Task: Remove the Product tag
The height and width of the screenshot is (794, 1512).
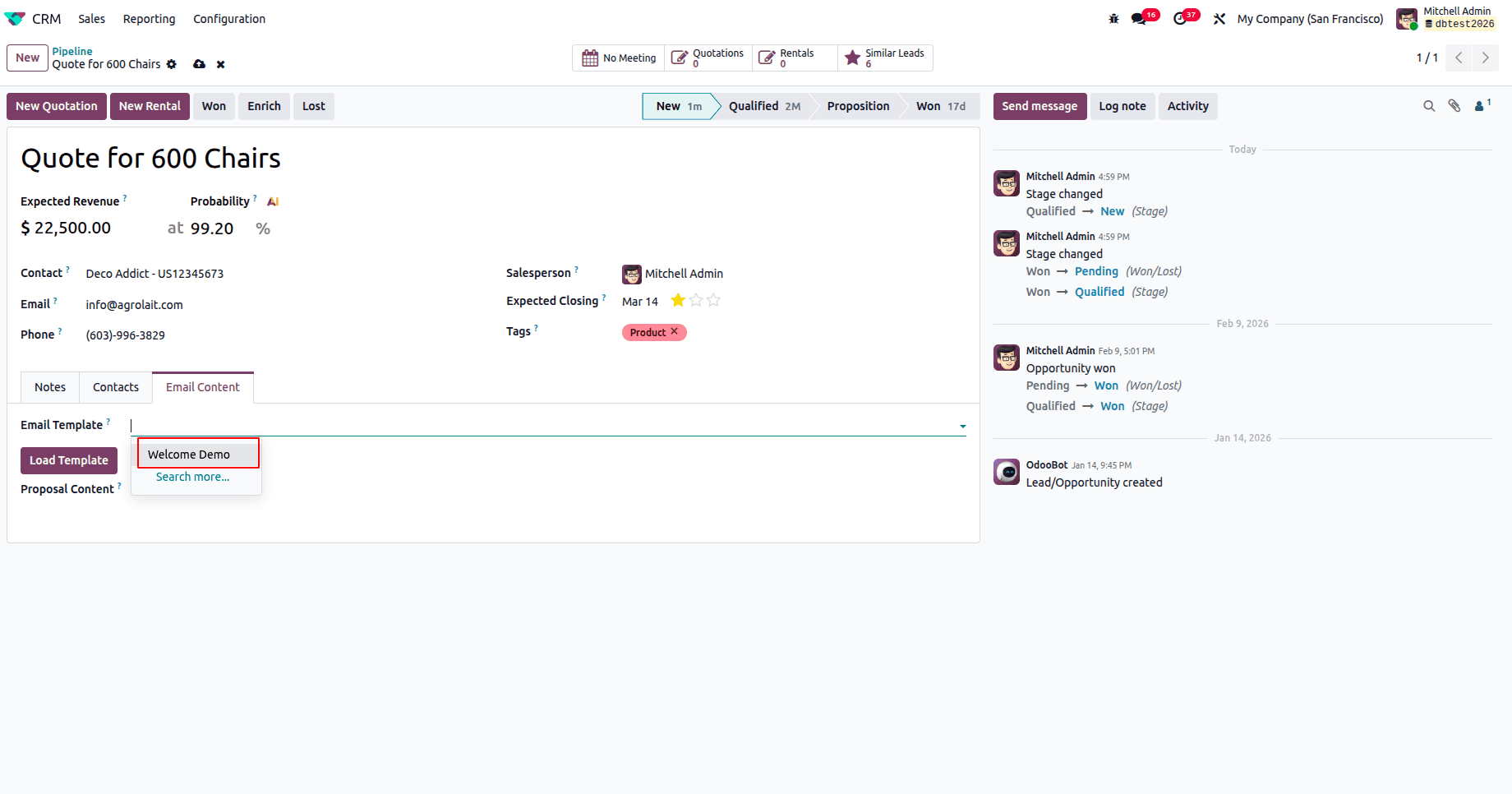Action: pyautogui.click(x=674, y=332)
